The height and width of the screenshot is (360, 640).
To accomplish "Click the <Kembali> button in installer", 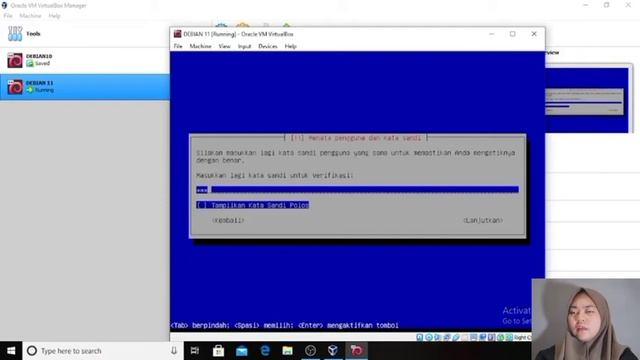I will point(228,220).
